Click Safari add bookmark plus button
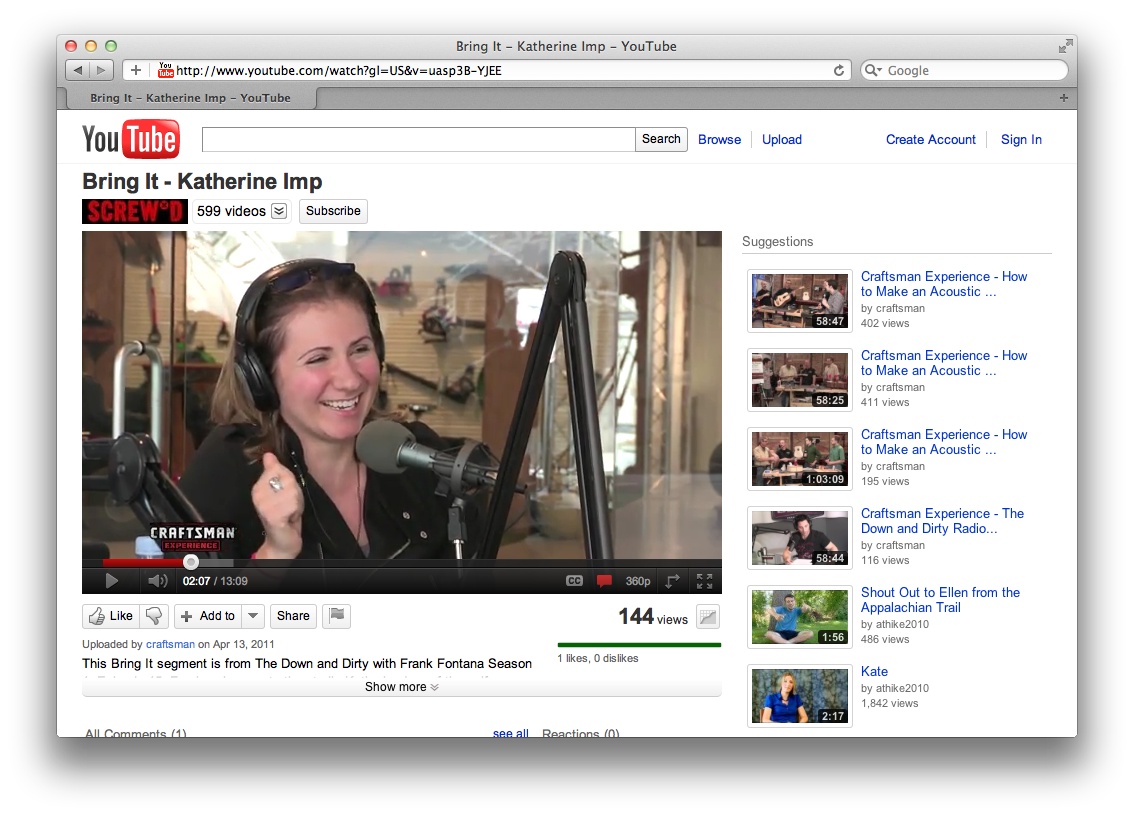Image resolution: width=1134 pixels, height=816 pixels. click(x=135, y=70)
